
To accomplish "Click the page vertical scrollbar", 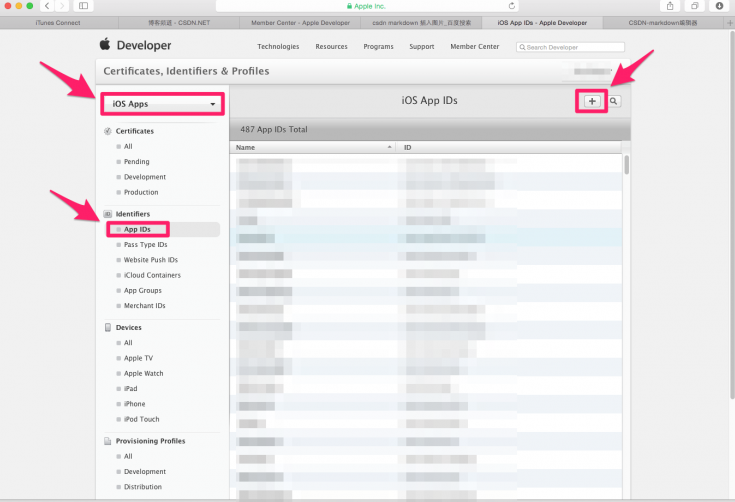I will point(732,216).
